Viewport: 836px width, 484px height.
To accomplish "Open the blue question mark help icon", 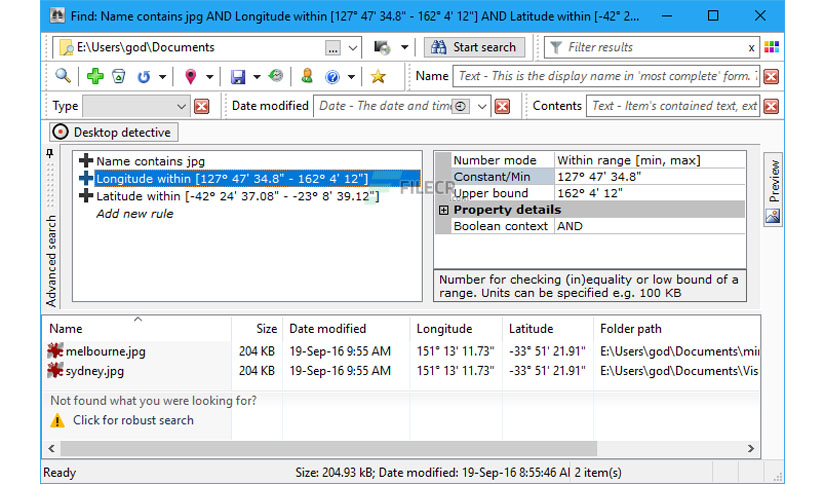I will (332, 77).
